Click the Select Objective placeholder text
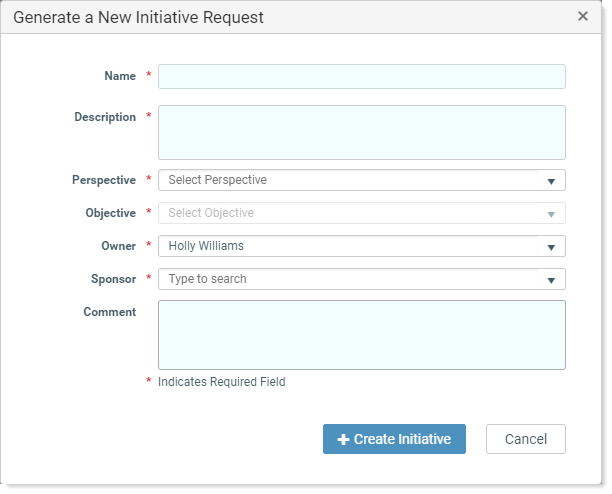This screenshot has width=612, height=494. [x=211, y=213]
